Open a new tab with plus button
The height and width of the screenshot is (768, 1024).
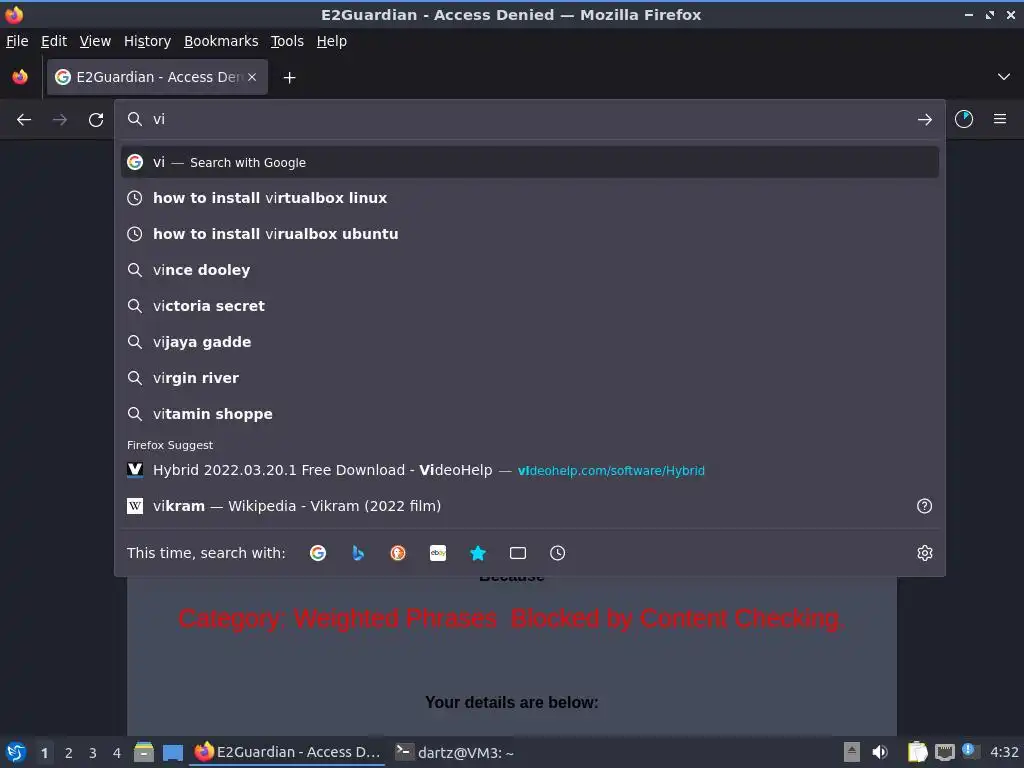click(x=289, y=78)
